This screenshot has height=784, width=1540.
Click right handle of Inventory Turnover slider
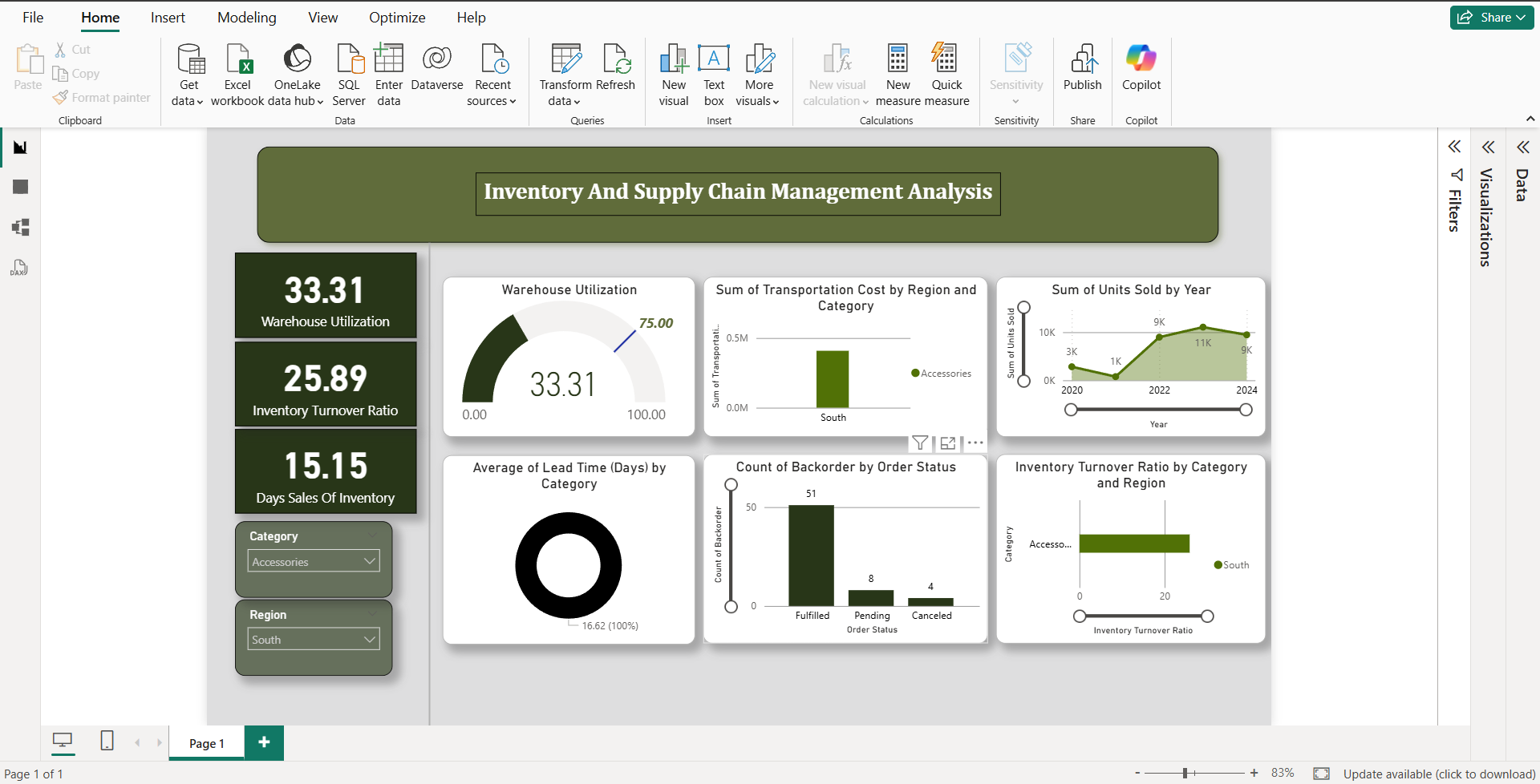pyautogui.click(x=1207, y=616)
